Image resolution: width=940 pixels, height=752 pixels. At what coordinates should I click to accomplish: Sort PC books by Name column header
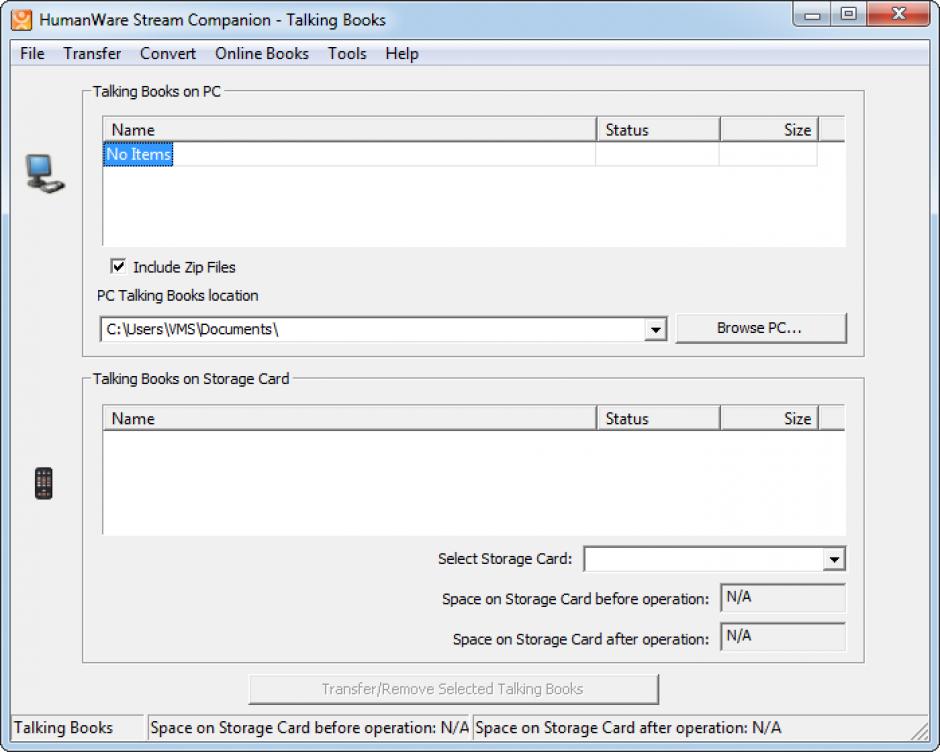click(x=348, y=130)
